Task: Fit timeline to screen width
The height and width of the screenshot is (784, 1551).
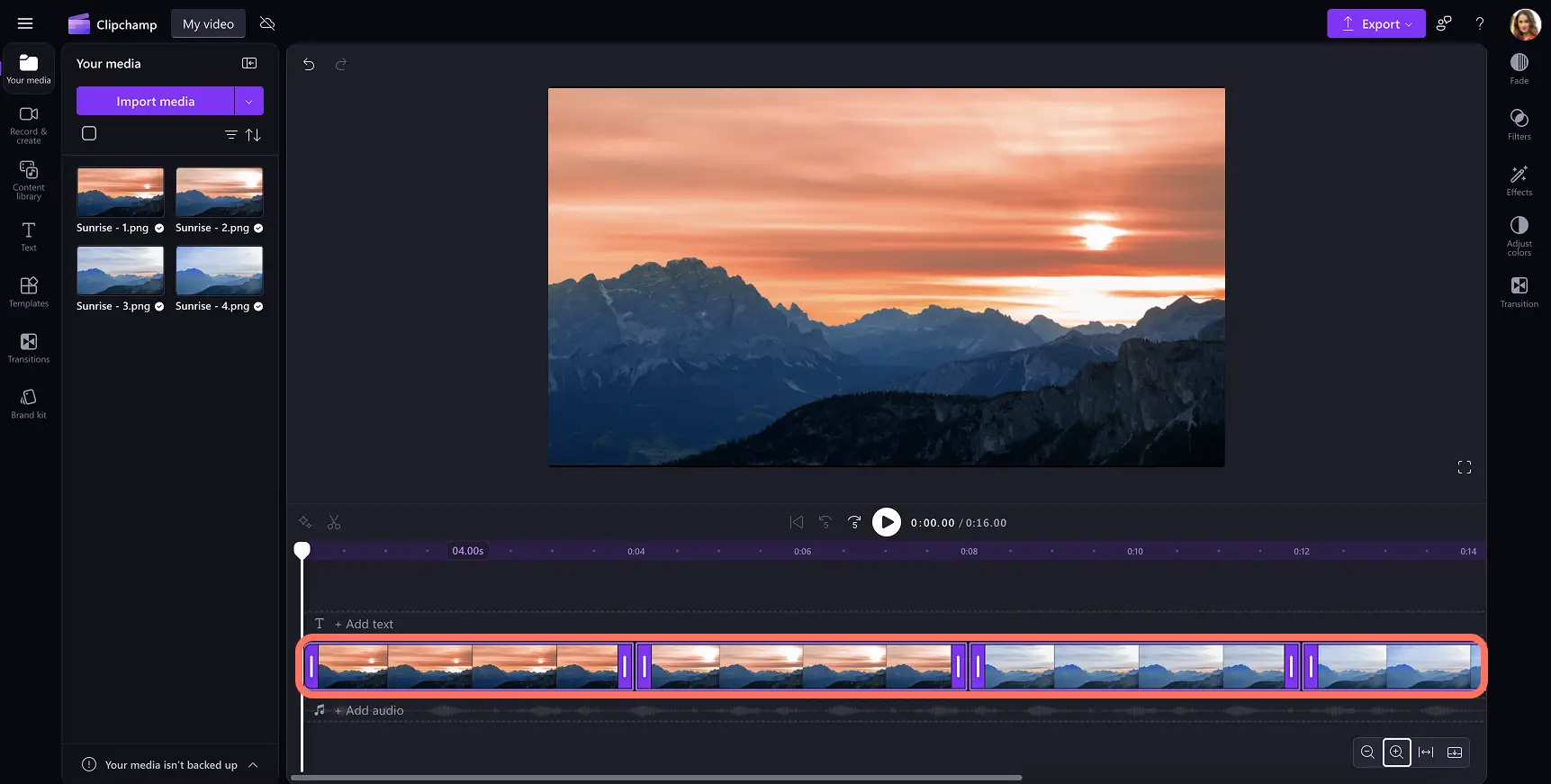Action: pyautogui.click(x=1426, y=752)
